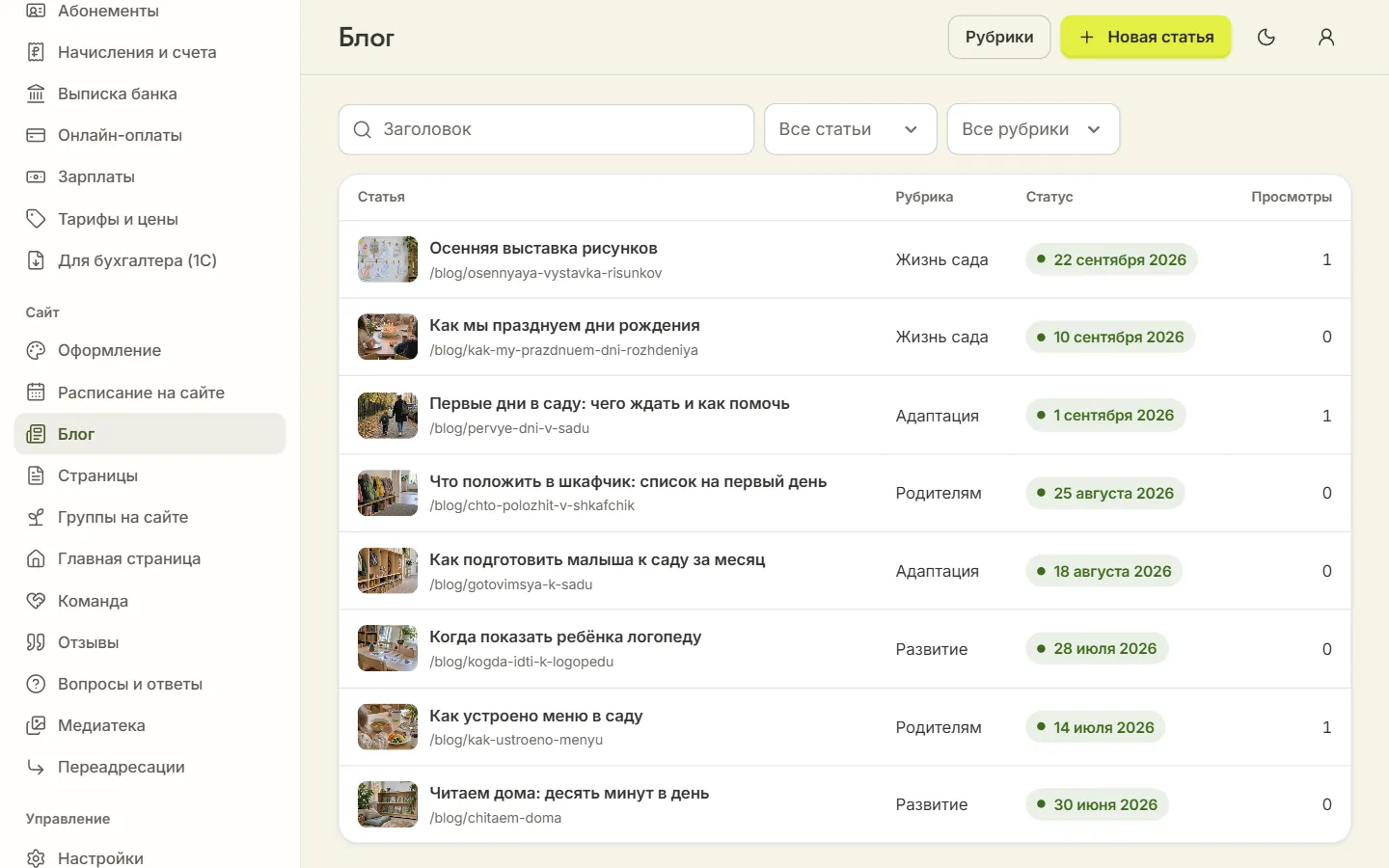Click the Настройки gear icon
The width and height of the screenshot is (1389, 868).
pyautogui.click(x=36, y=858)
